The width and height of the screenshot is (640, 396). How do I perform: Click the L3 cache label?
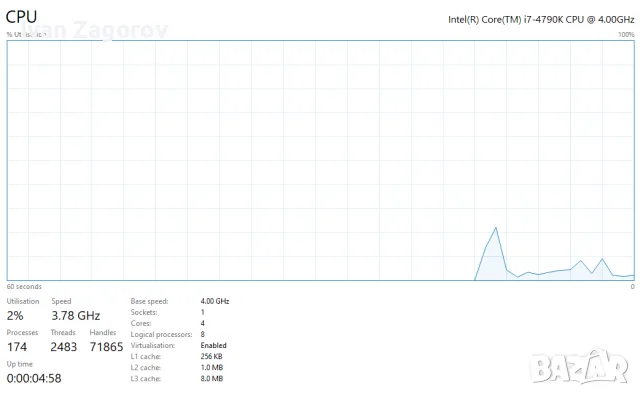pyautogui.click(x=146, y=379)
